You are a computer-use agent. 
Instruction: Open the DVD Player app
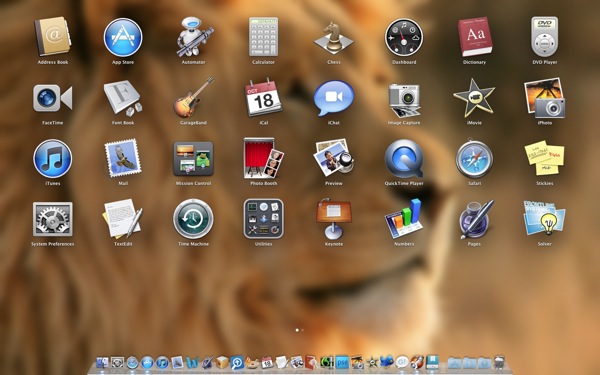(545, 37)
